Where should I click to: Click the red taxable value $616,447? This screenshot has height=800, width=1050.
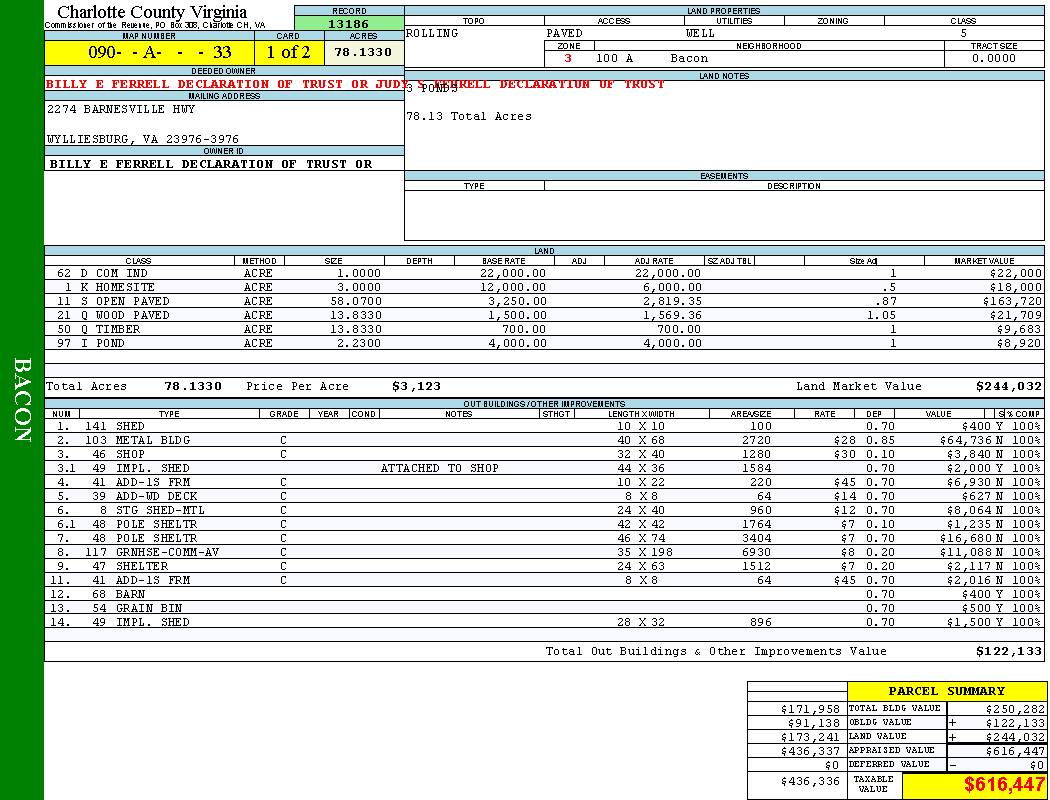click(x=1004, y=786)
